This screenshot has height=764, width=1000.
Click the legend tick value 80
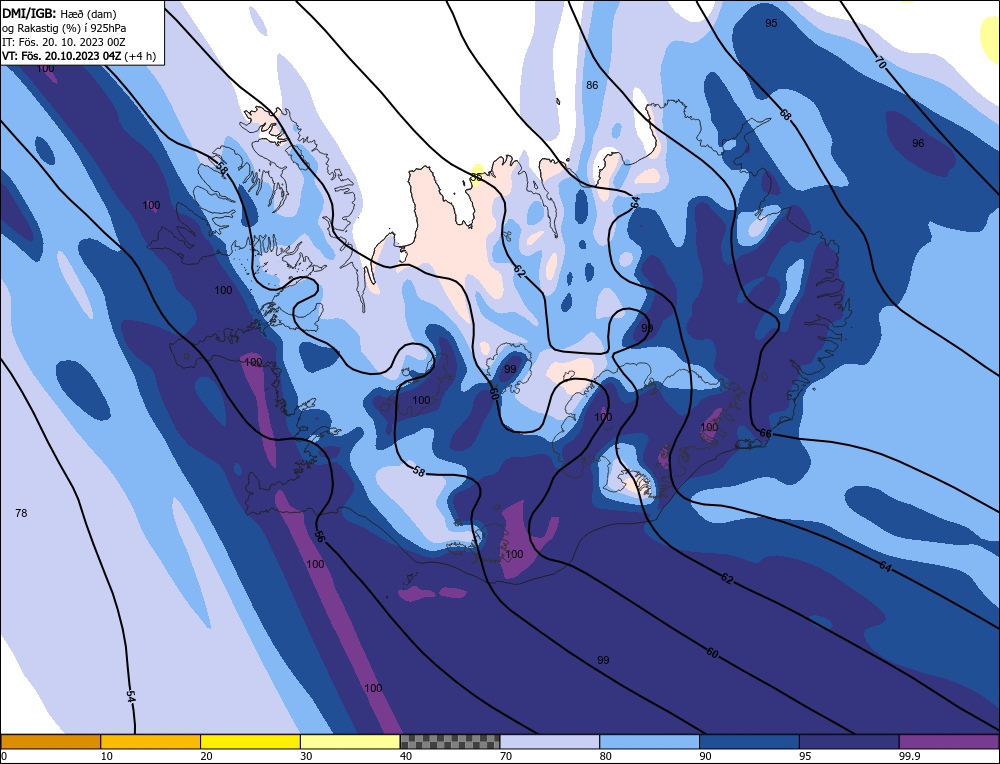click(x=606, y=756)
